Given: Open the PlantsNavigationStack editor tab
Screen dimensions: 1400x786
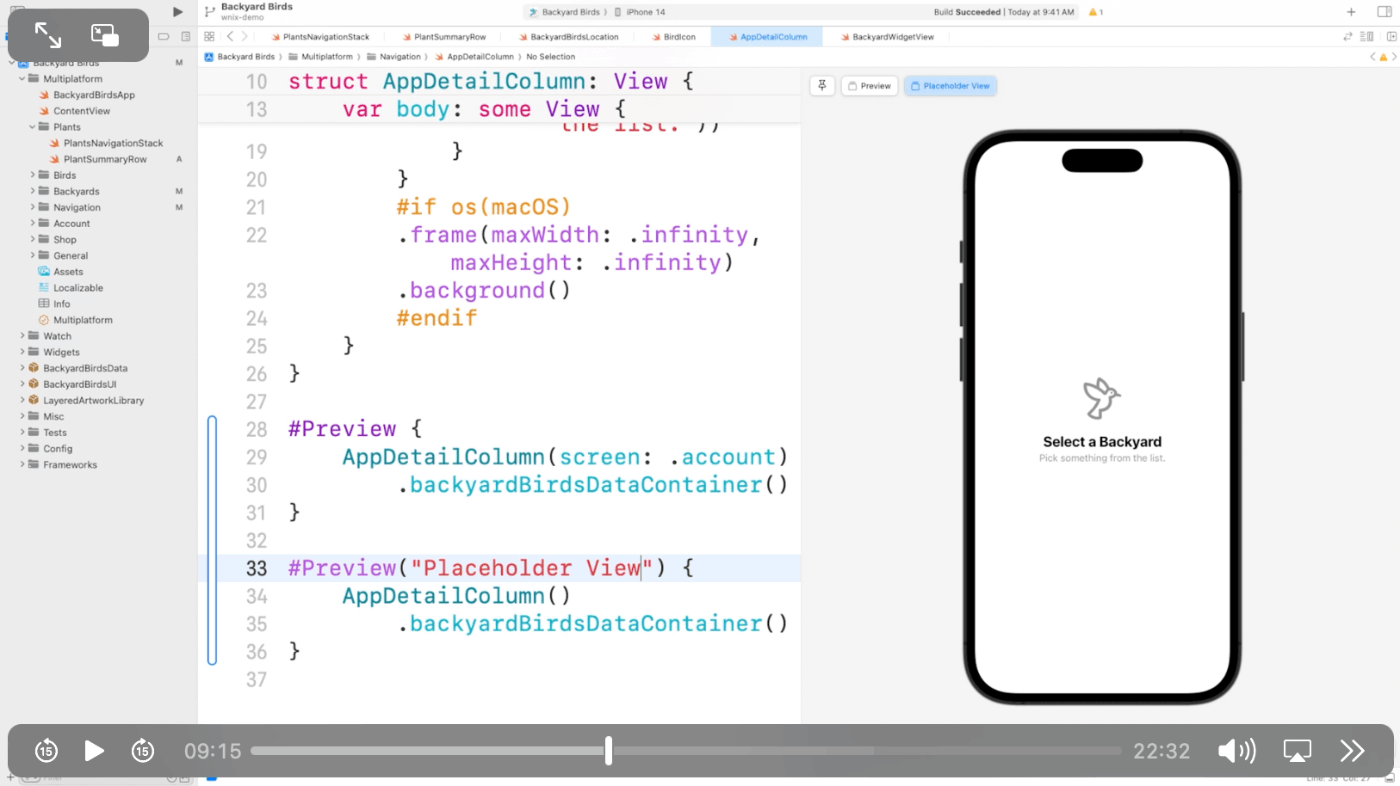Looking at the screenshot, I should (x=320, y=37).
